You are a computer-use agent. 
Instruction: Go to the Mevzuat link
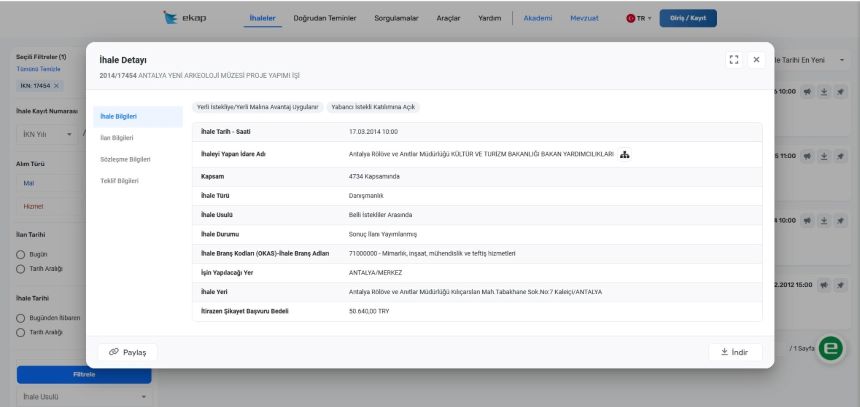coord(584,18)
